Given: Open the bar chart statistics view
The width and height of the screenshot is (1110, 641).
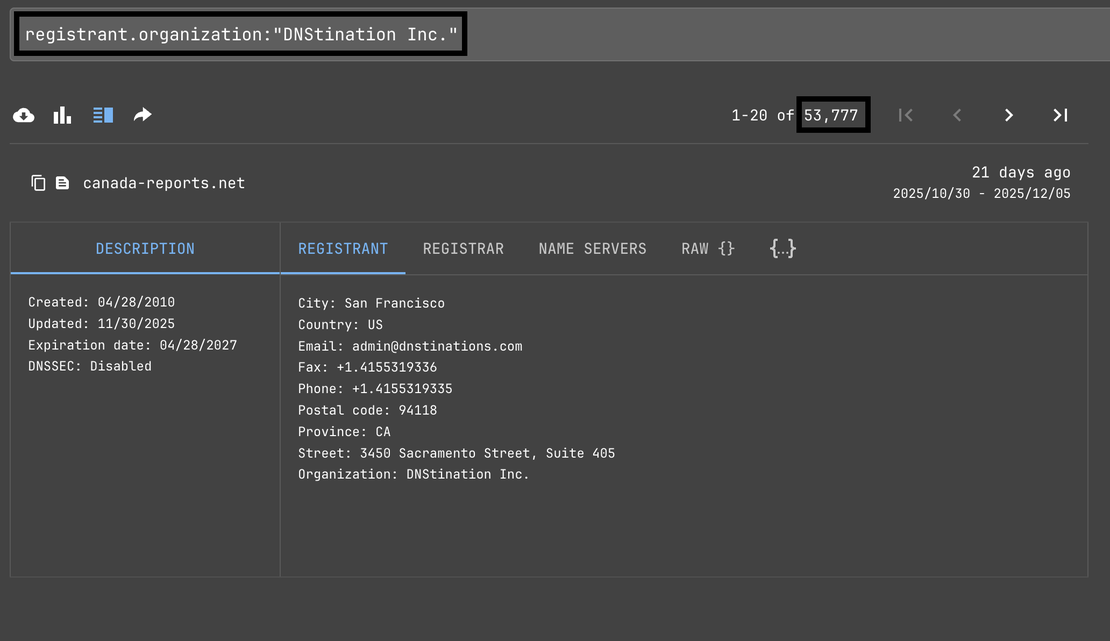Looking at the screenshot, I should click(x=62, y=115).
